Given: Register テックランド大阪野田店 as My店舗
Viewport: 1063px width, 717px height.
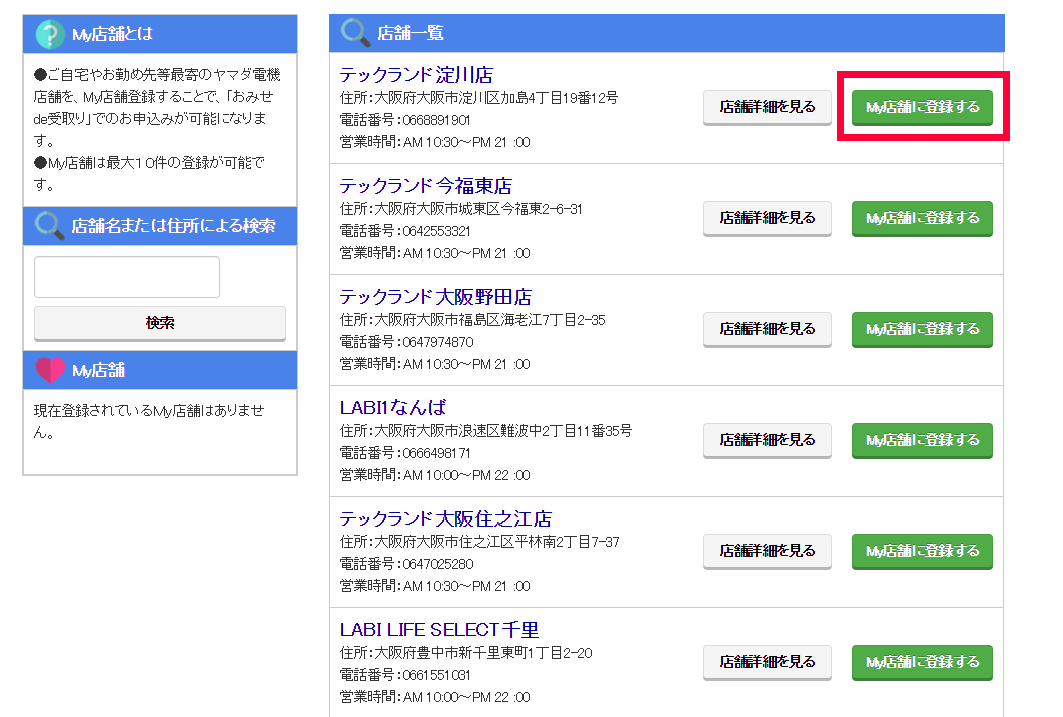Looking at the screenshot, I should pyautogui.click(x=922, y=329).
